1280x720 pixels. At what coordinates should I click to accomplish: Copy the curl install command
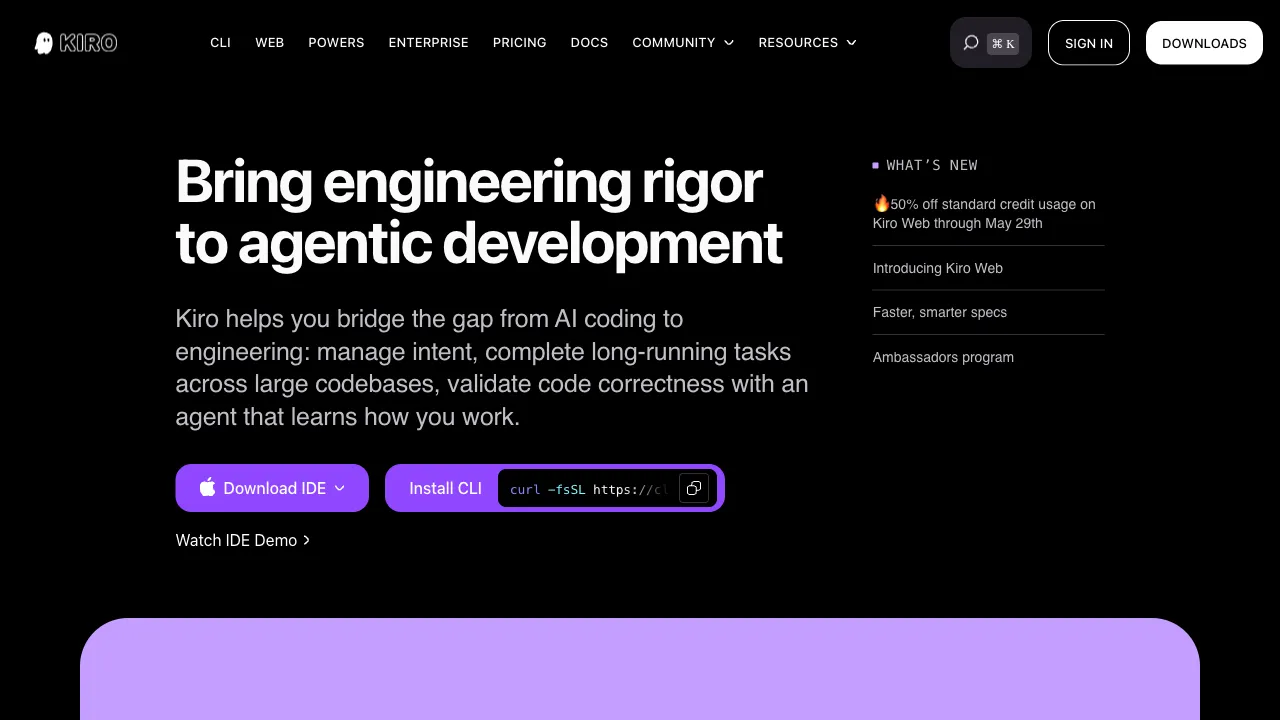694,488
